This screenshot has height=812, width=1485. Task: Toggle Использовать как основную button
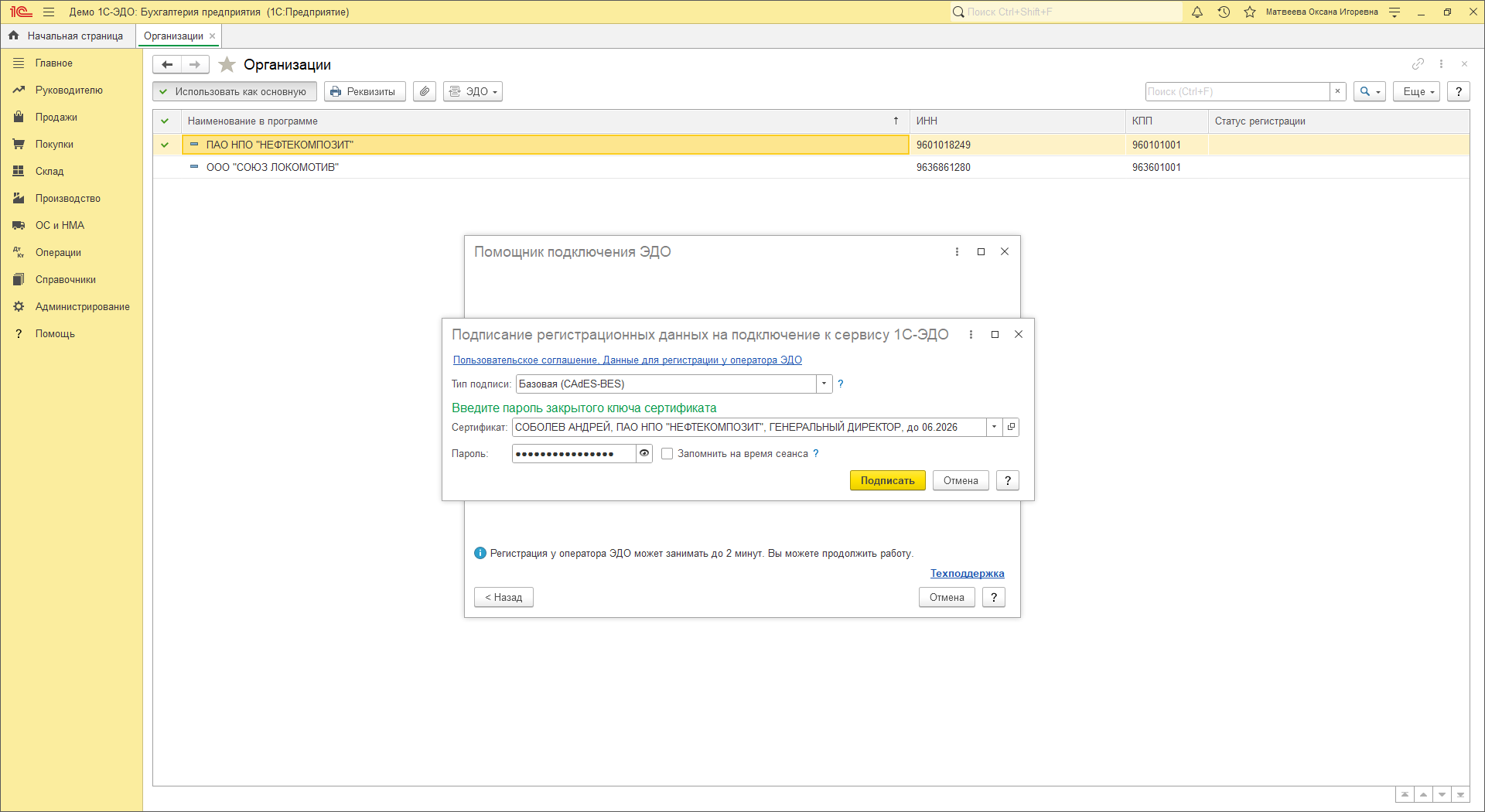coord(234,91)
